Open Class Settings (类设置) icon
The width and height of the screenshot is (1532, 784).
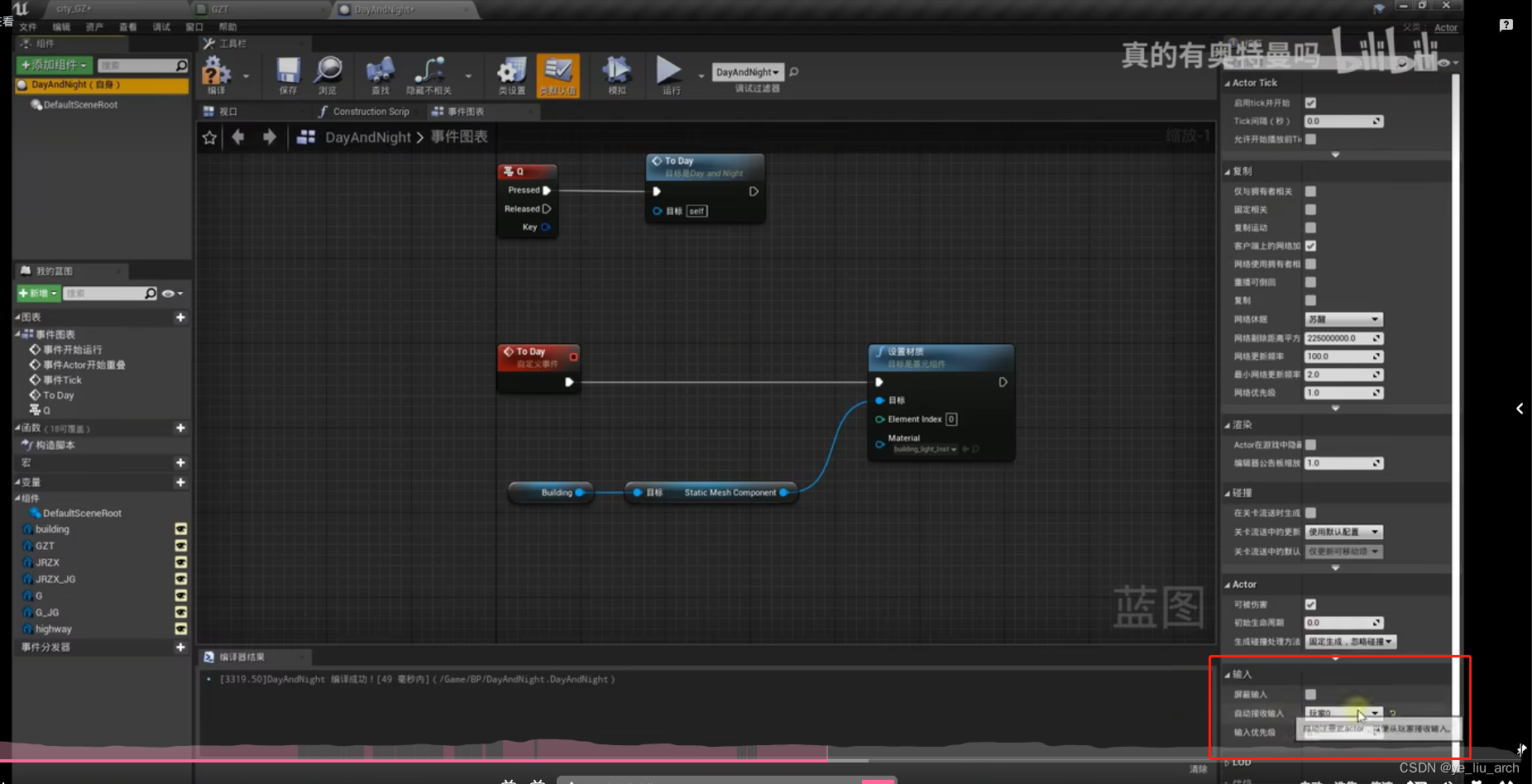(512, 71)
